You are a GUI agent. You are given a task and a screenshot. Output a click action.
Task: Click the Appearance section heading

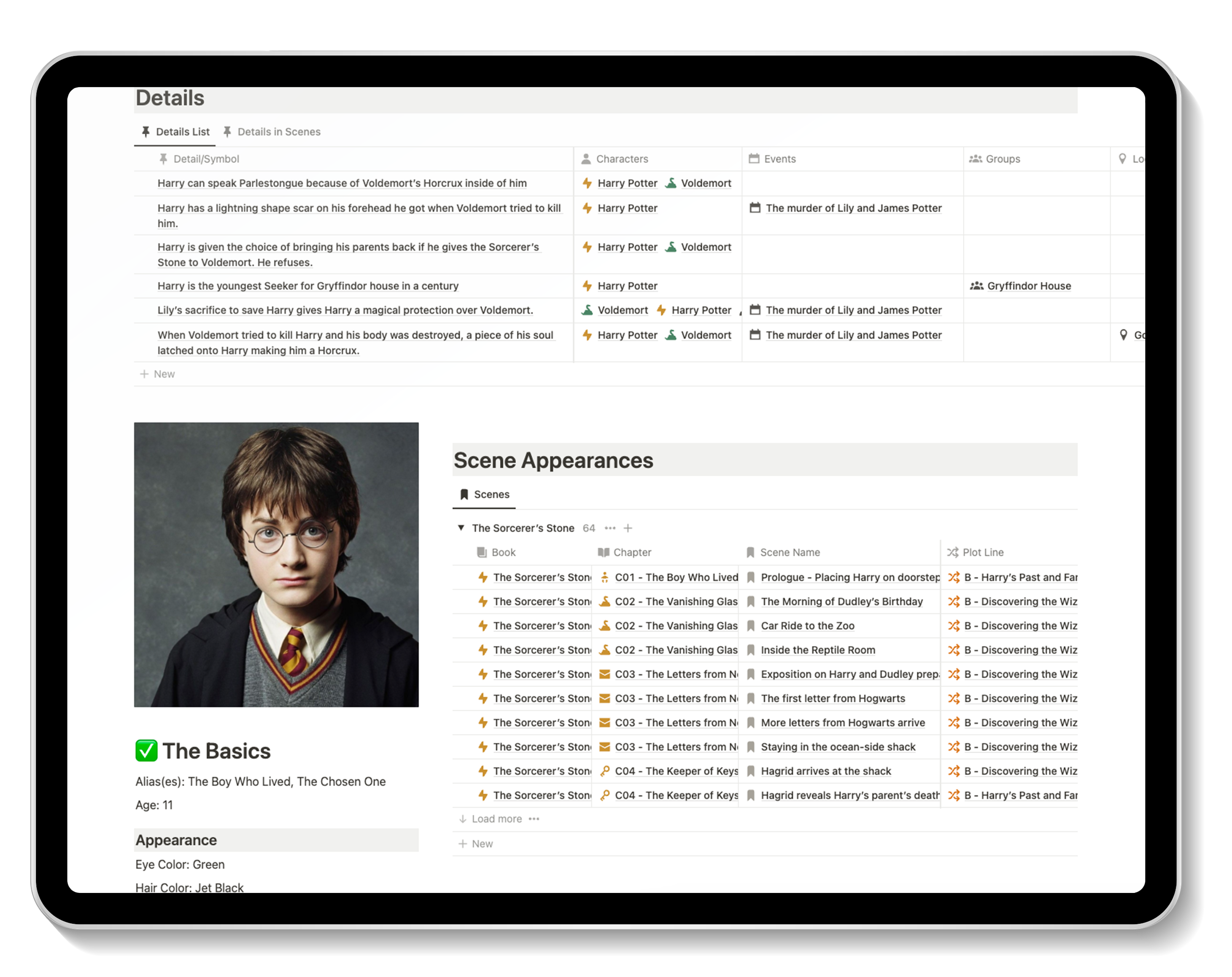click(176, 840)
